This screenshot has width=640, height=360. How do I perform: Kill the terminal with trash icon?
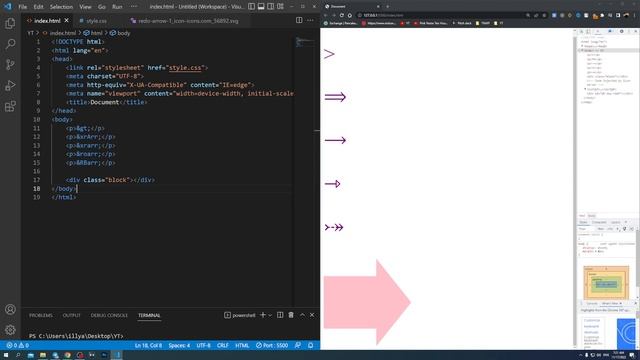click(x=291, y=315)
